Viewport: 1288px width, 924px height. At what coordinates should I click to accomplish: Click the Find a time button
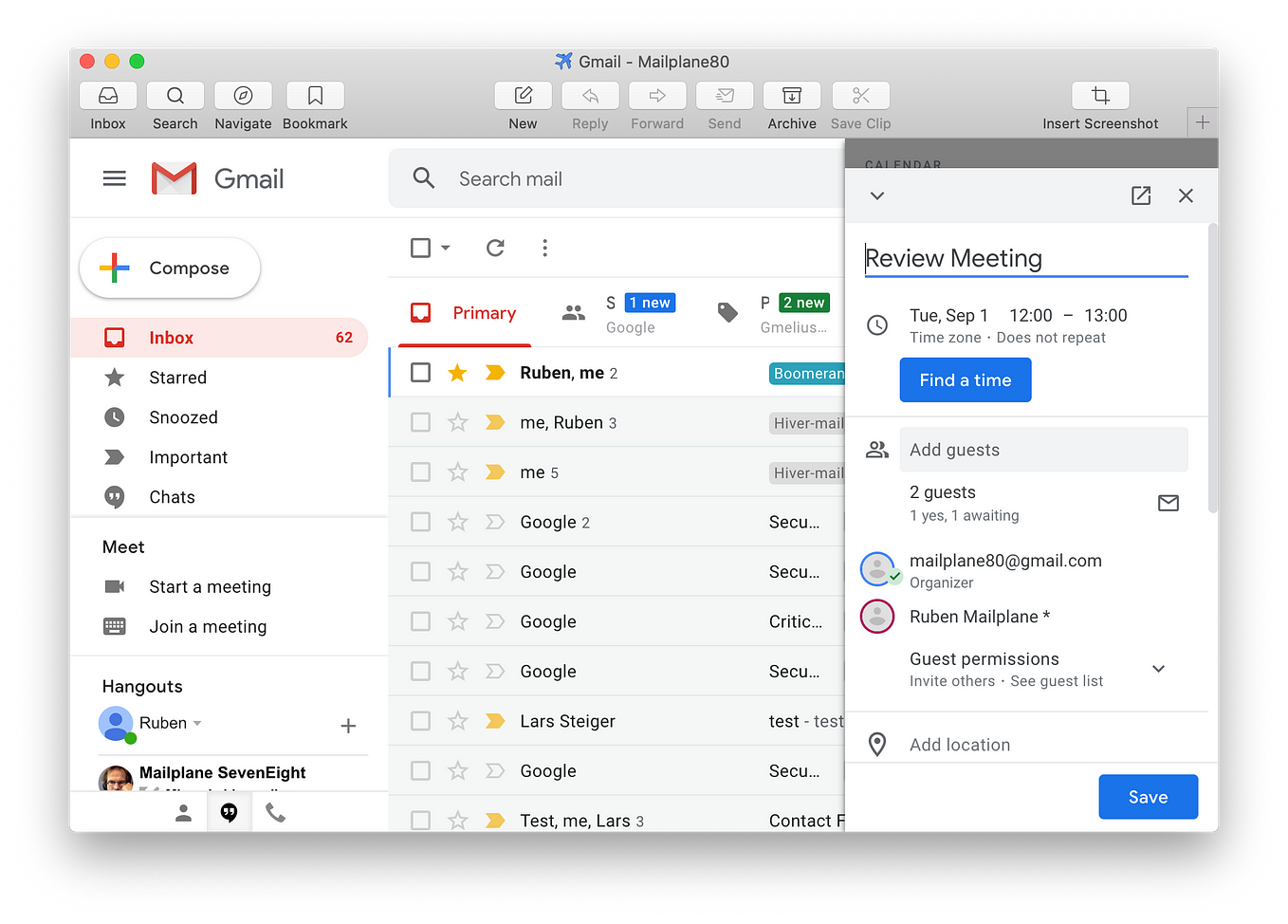tap(966, 380)
